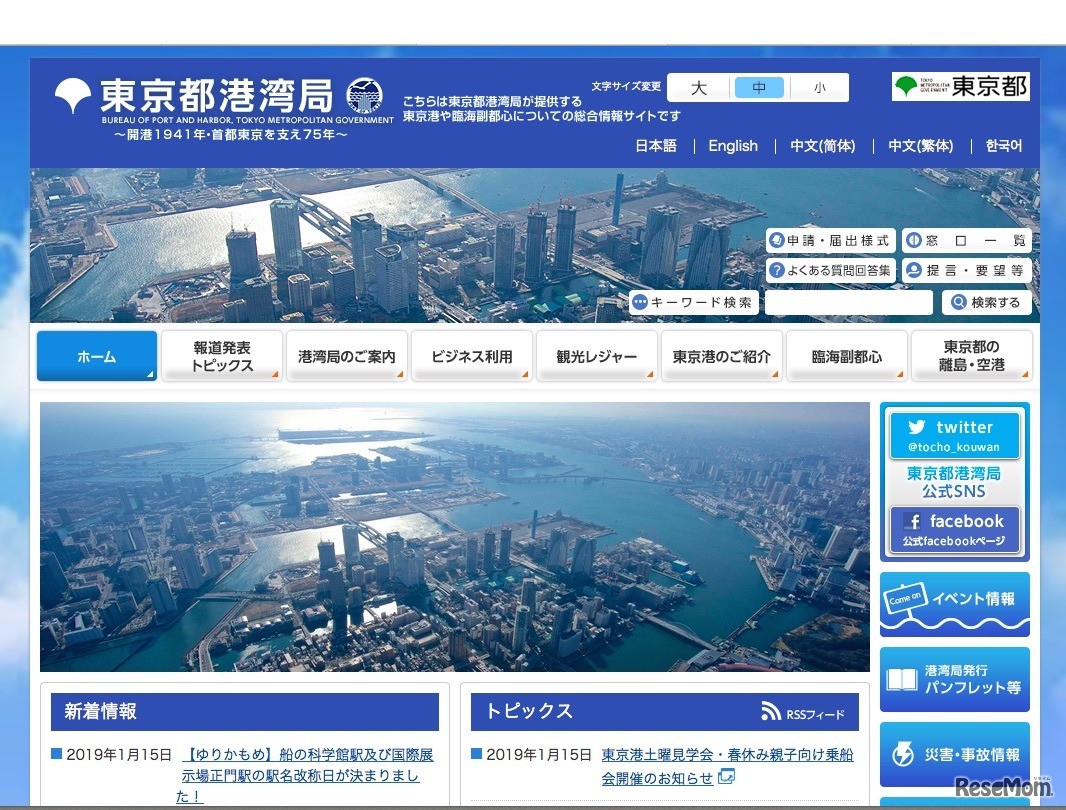The width and height of the screenshot is (1066, 810).
Task: Open the facebook 公式facebookページ panel
Action: [x=954, y=527]
